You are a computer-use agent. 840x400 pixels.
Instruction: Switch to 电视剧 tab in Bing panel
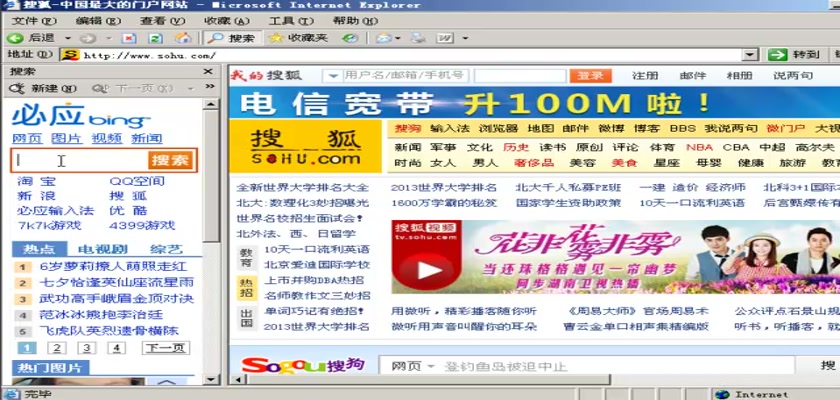[102, 249]
